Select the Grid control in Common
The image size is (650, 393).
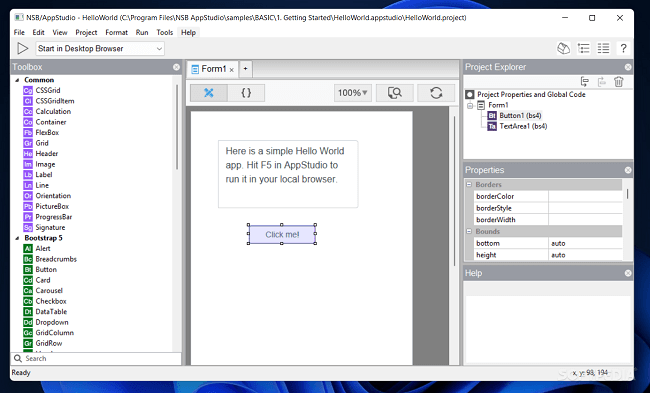(x=36, y=143)
